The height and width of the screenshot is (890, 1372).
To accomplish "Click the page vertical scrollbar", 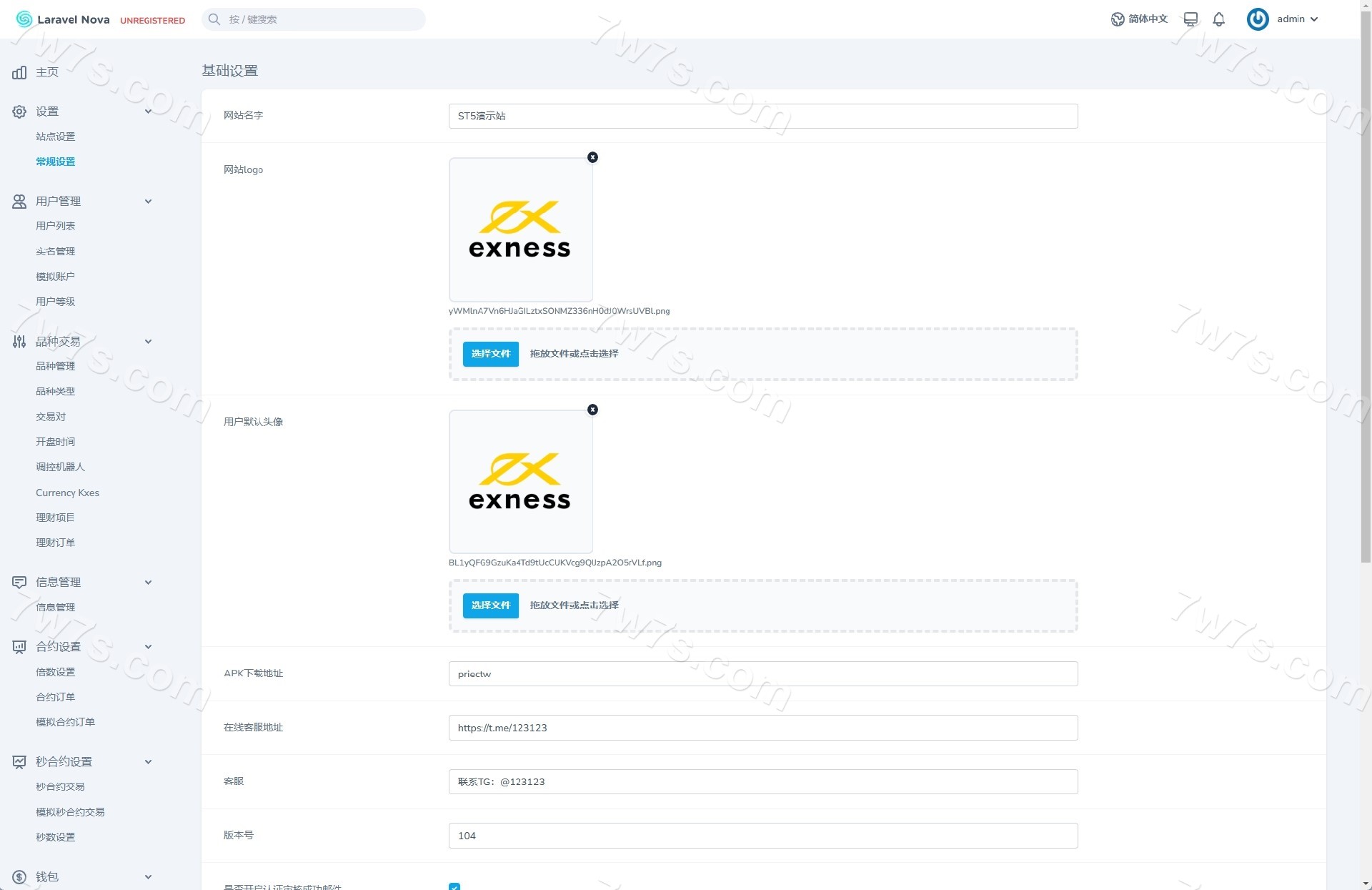I will pyautogui.click(x=1366, y=286).
